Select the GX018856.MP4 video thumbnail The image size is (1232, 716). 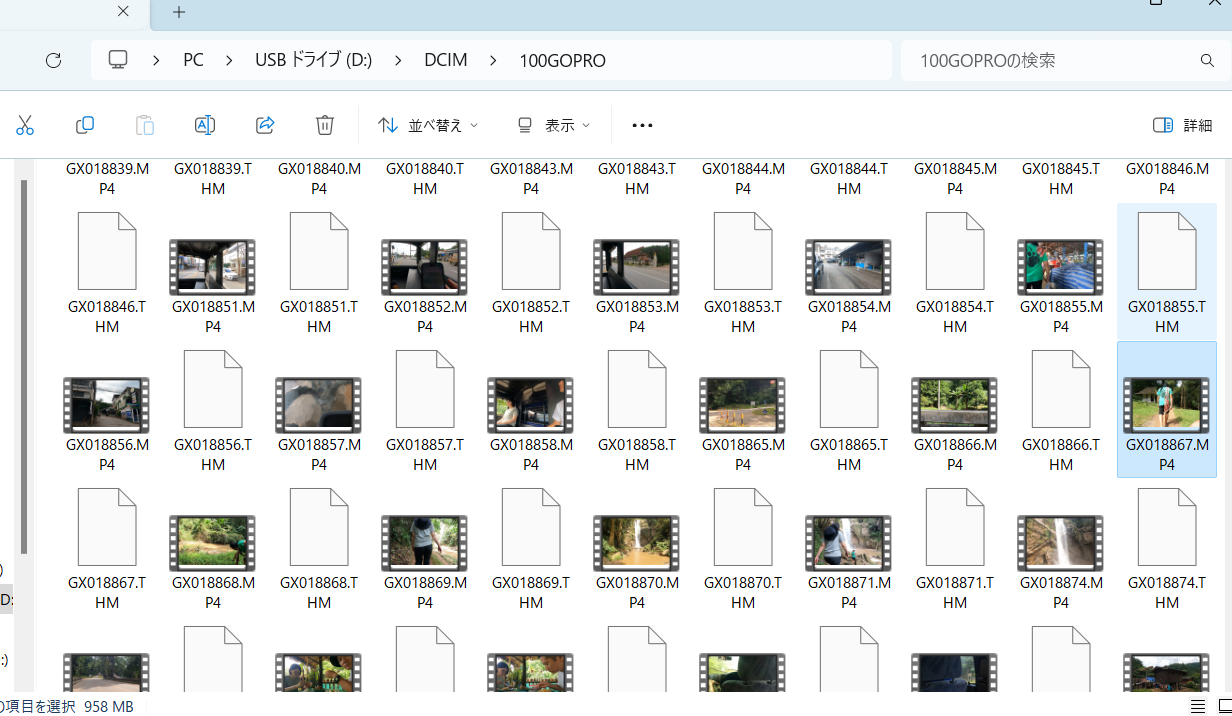coord(107,404)
